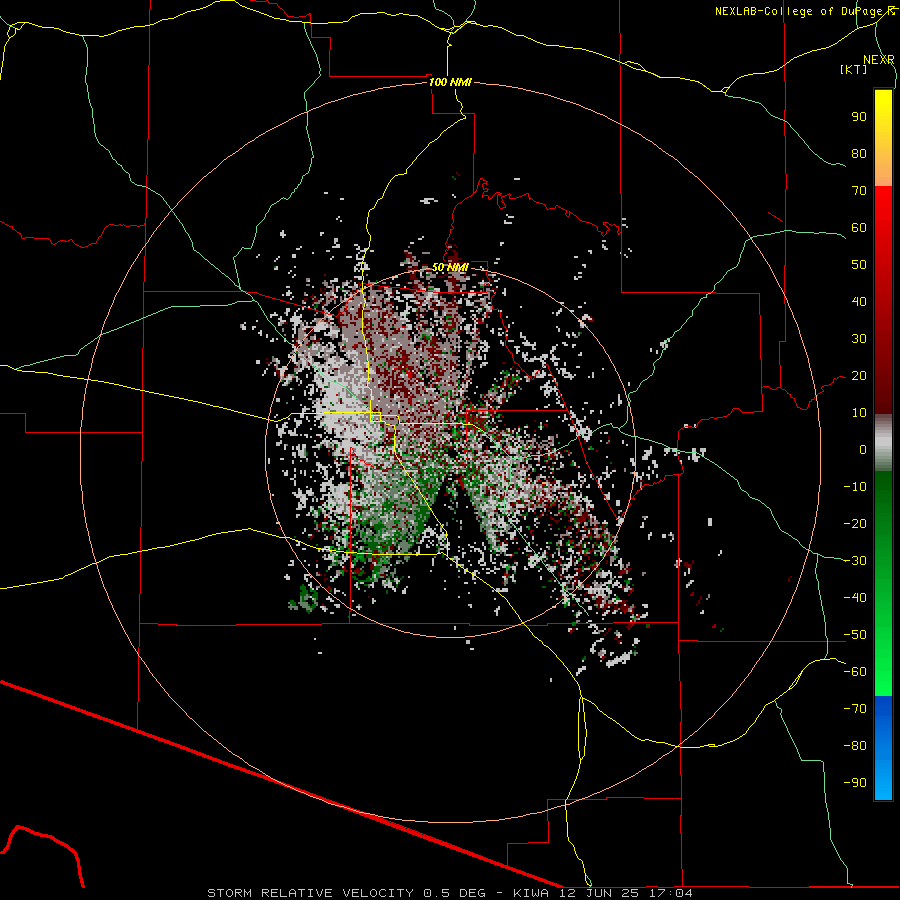
Task: Select the 50 NMI range ring label
Action: (451, 267)
